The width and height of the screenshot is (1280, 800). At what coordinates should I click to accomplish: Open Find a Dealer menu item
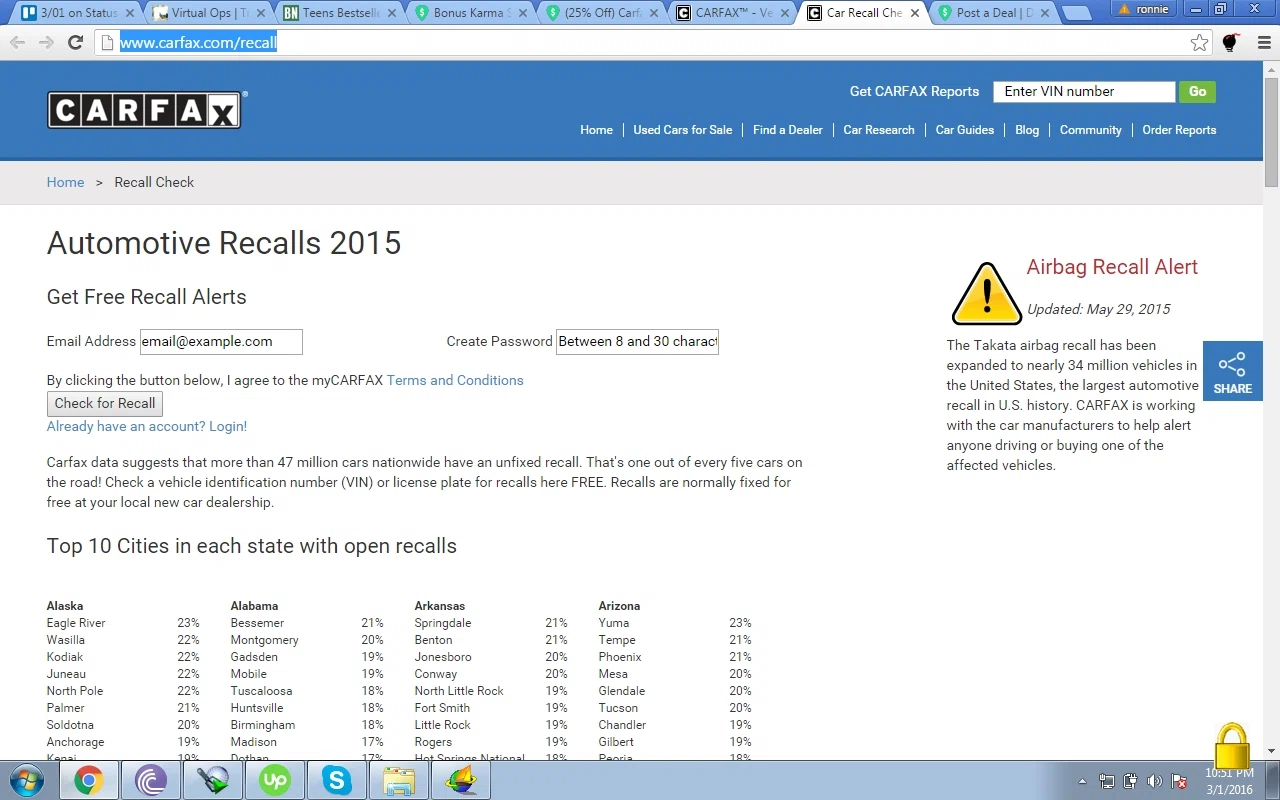click(x=788, y=130)
